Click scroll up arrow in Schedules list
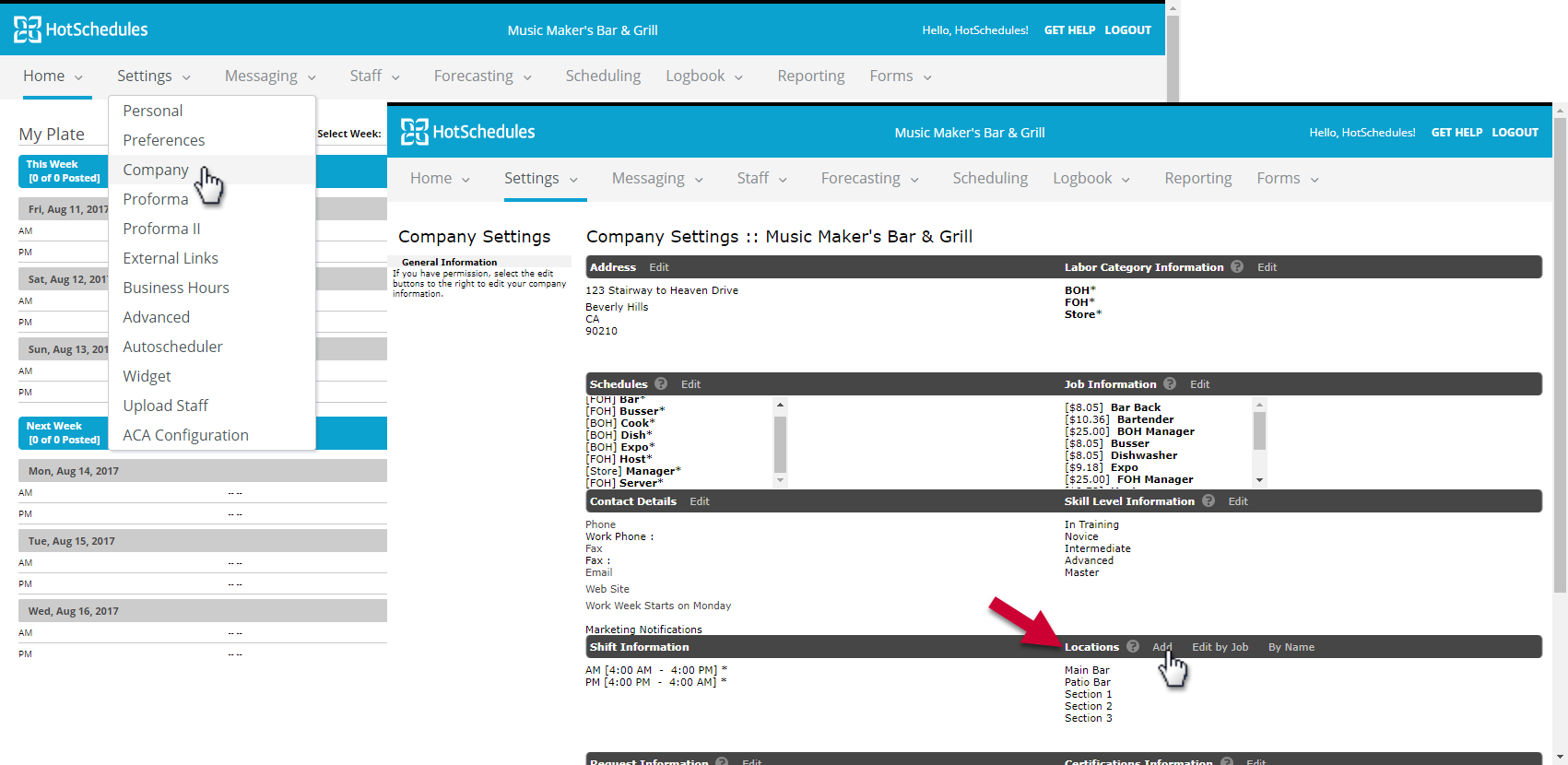Viewport: 1568px width, 765px height. [781, 405]
